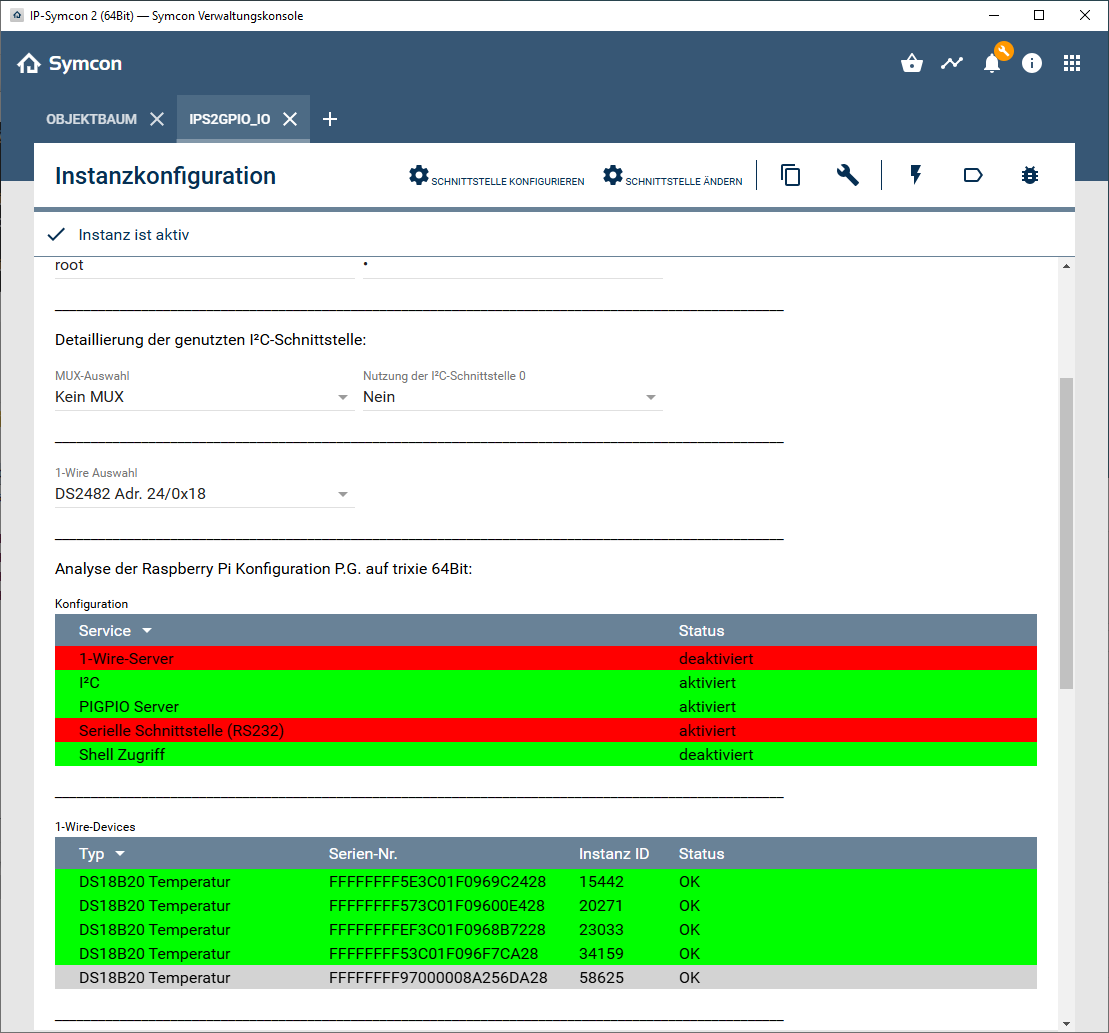The height and width of the screenshot is (1033, 1109).
Task: Click the lightning bolt events icon
Action: coord(915,175)
